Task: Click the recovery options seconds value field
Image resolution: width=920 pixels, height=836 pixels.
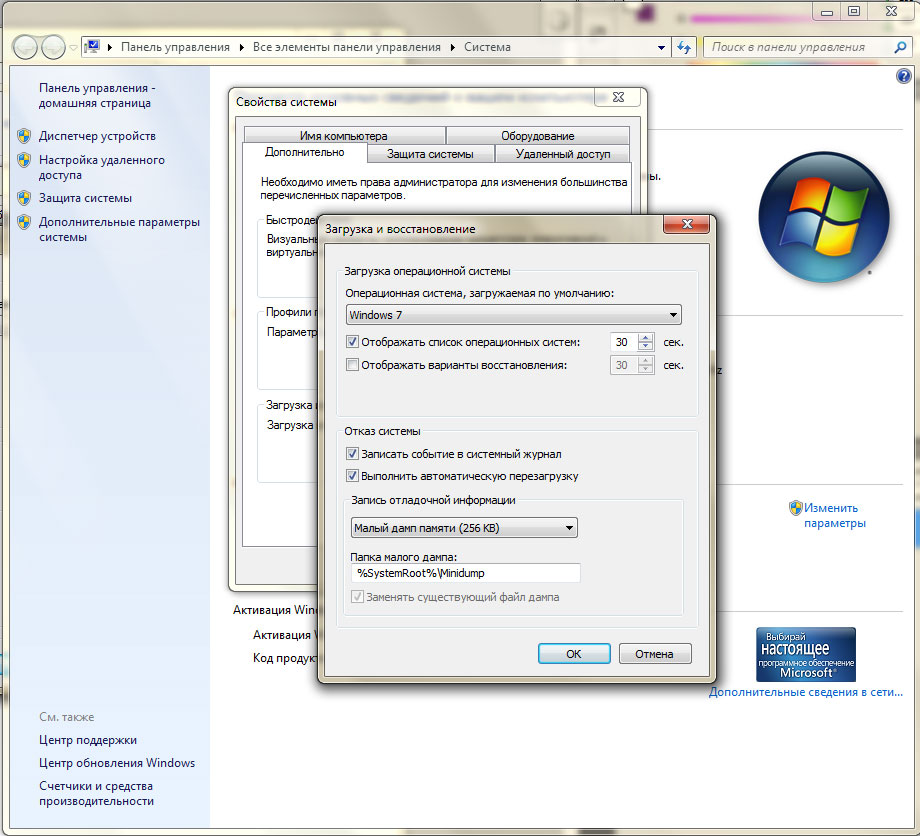Action: [624, 365]
